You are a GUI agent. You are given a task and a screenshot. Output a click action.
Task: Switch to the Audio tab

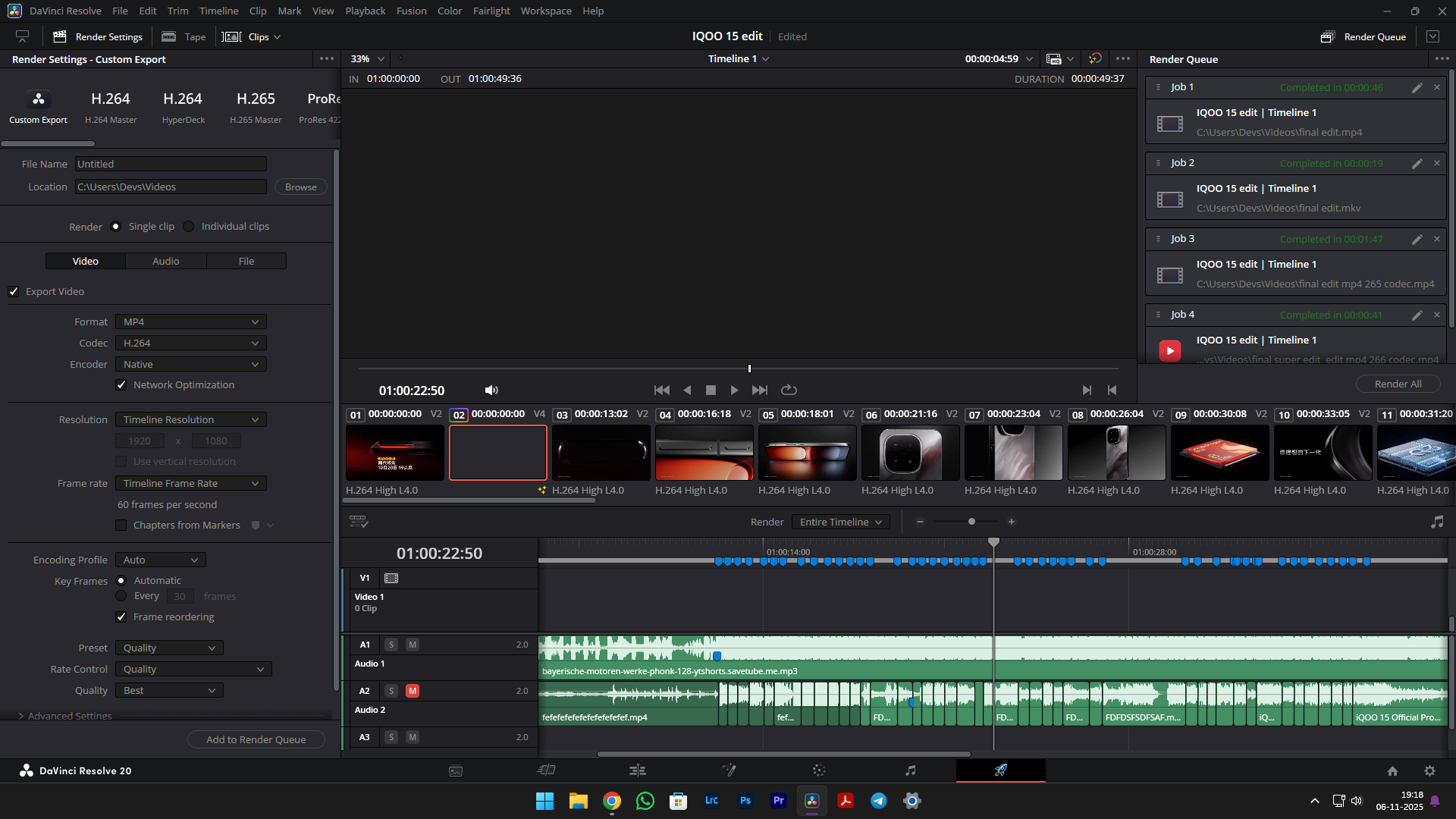click(x=165, y=261)
